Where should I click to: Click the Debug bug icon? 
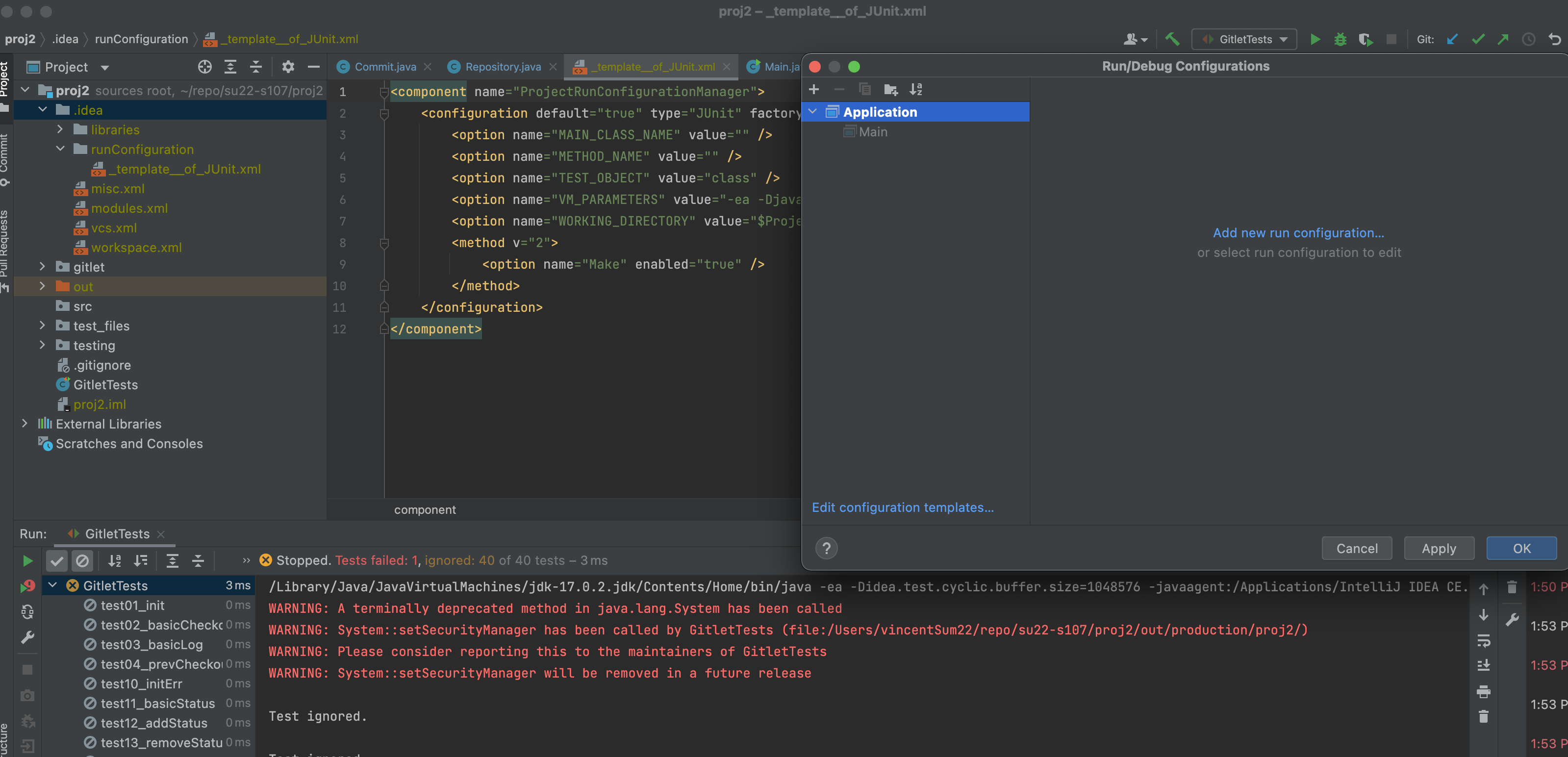point(1340,40)
